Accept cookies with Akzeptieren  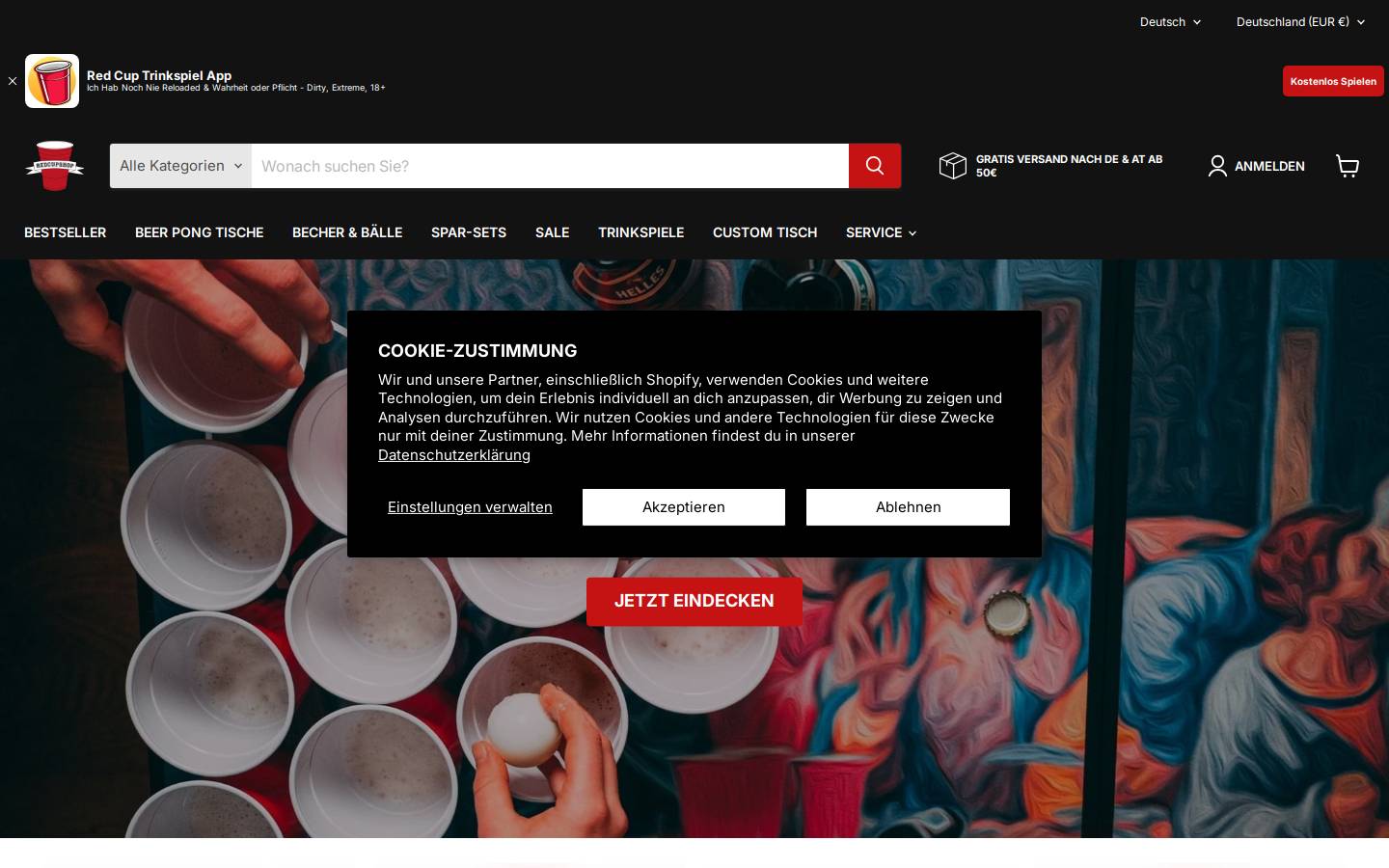[684, 507]
